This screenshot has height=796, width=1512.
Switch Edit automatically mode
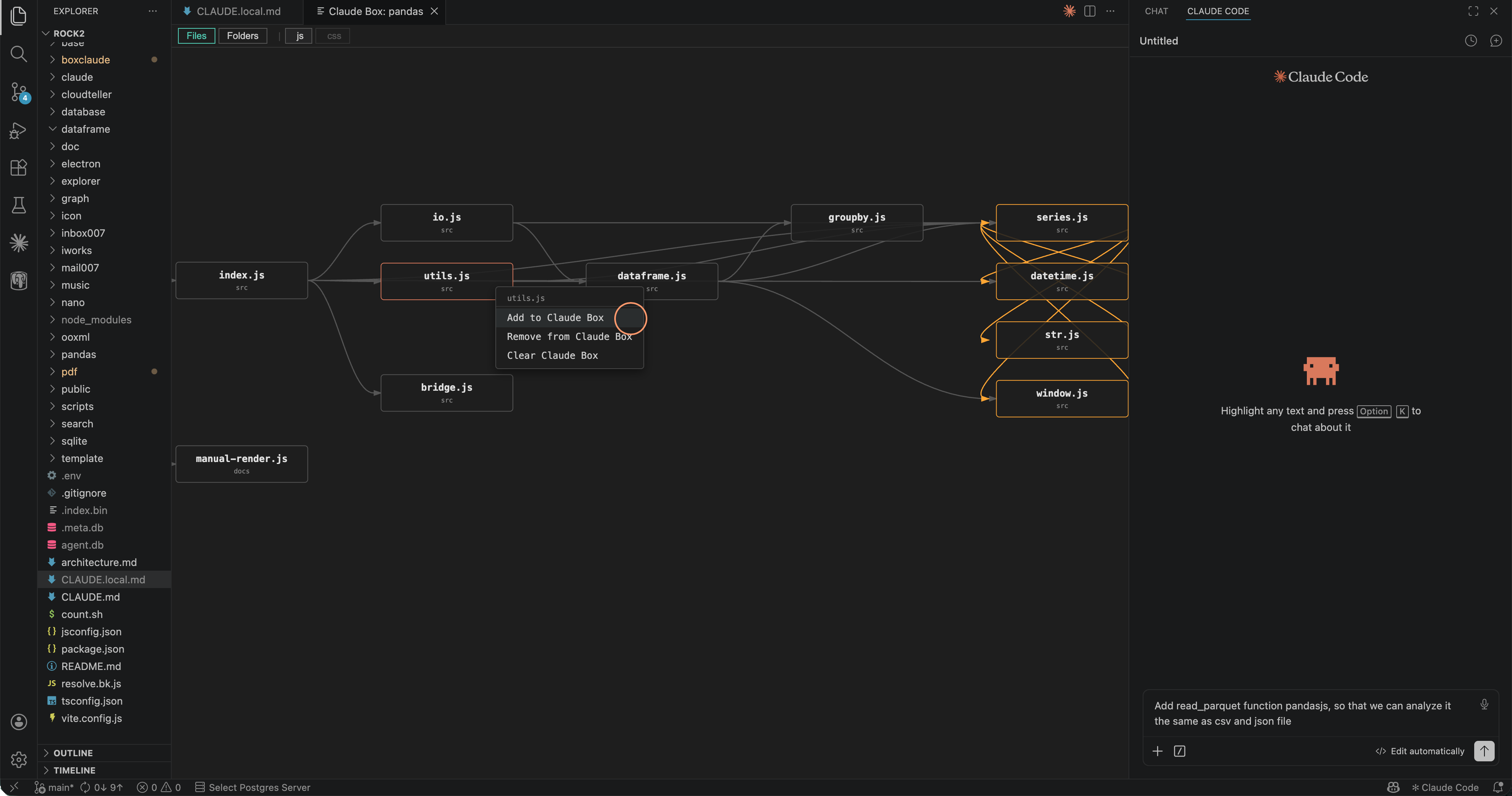pos(1420,751)
